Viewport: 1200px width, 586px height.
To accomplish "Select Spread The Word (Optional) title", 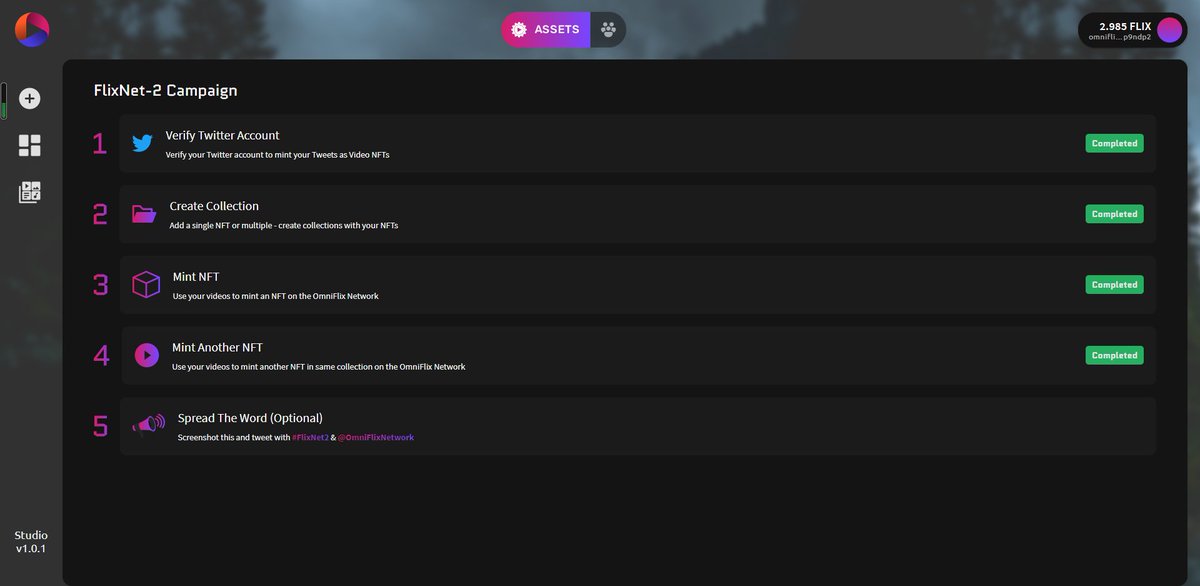I will click(250, 418).
